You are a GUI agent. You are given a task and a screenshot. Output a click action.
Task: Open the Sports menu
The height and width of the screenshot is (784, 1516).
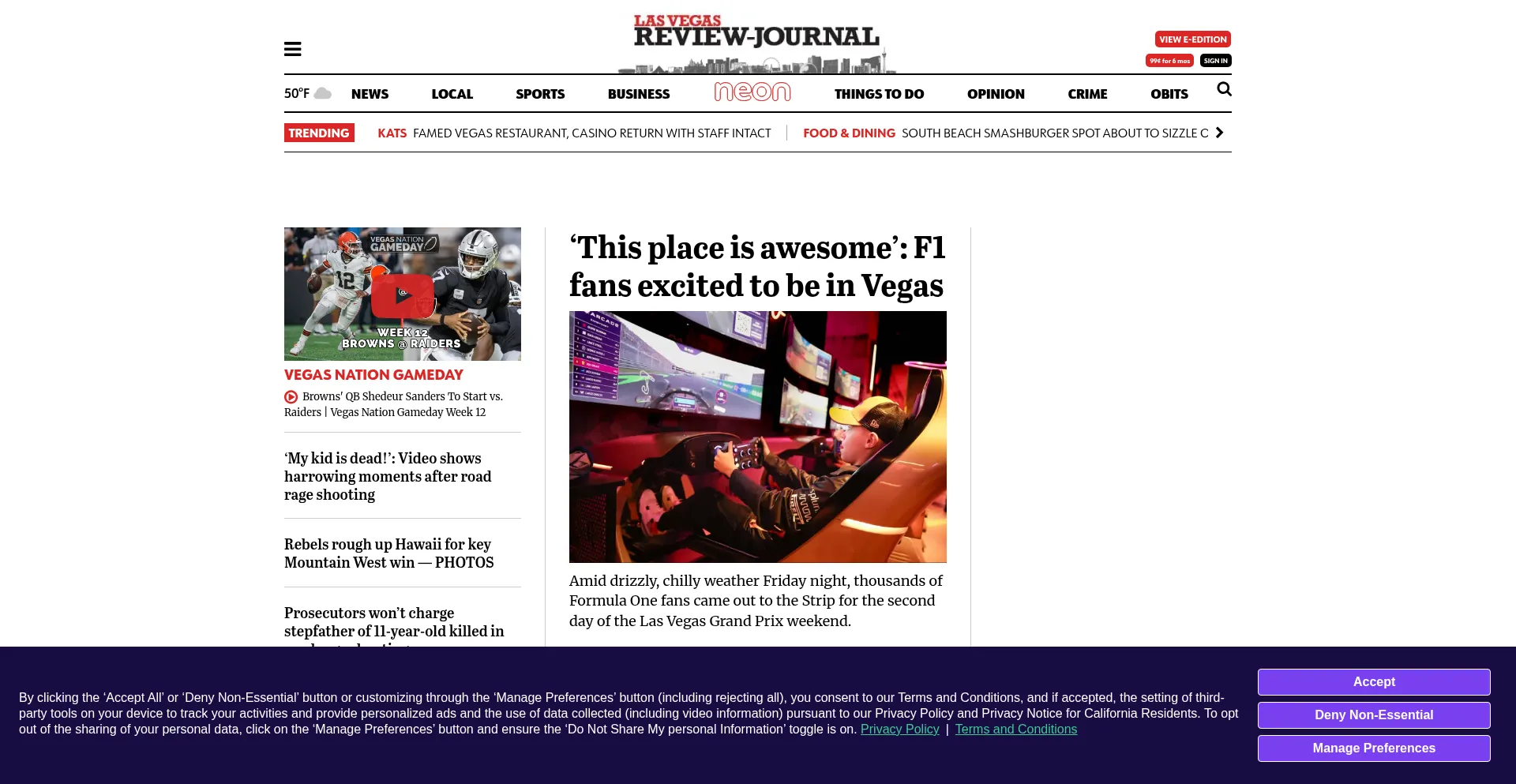[540, 94]
